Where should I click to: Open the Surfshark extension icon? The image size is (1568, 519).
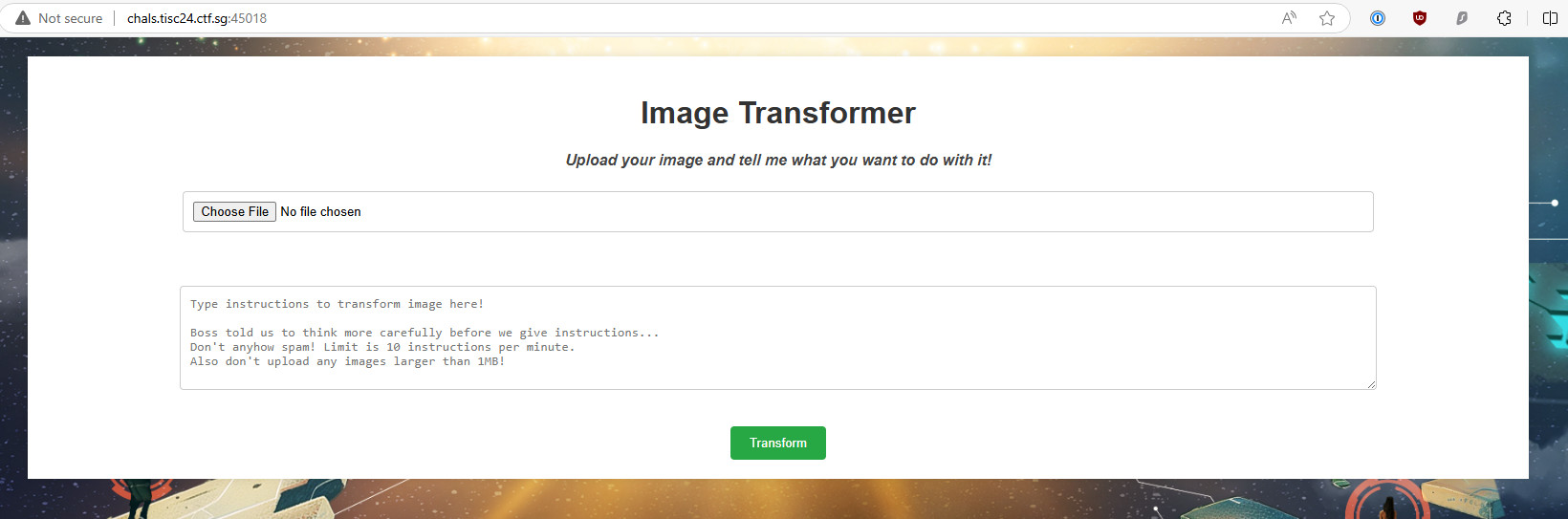click(x=1462, y=18)
